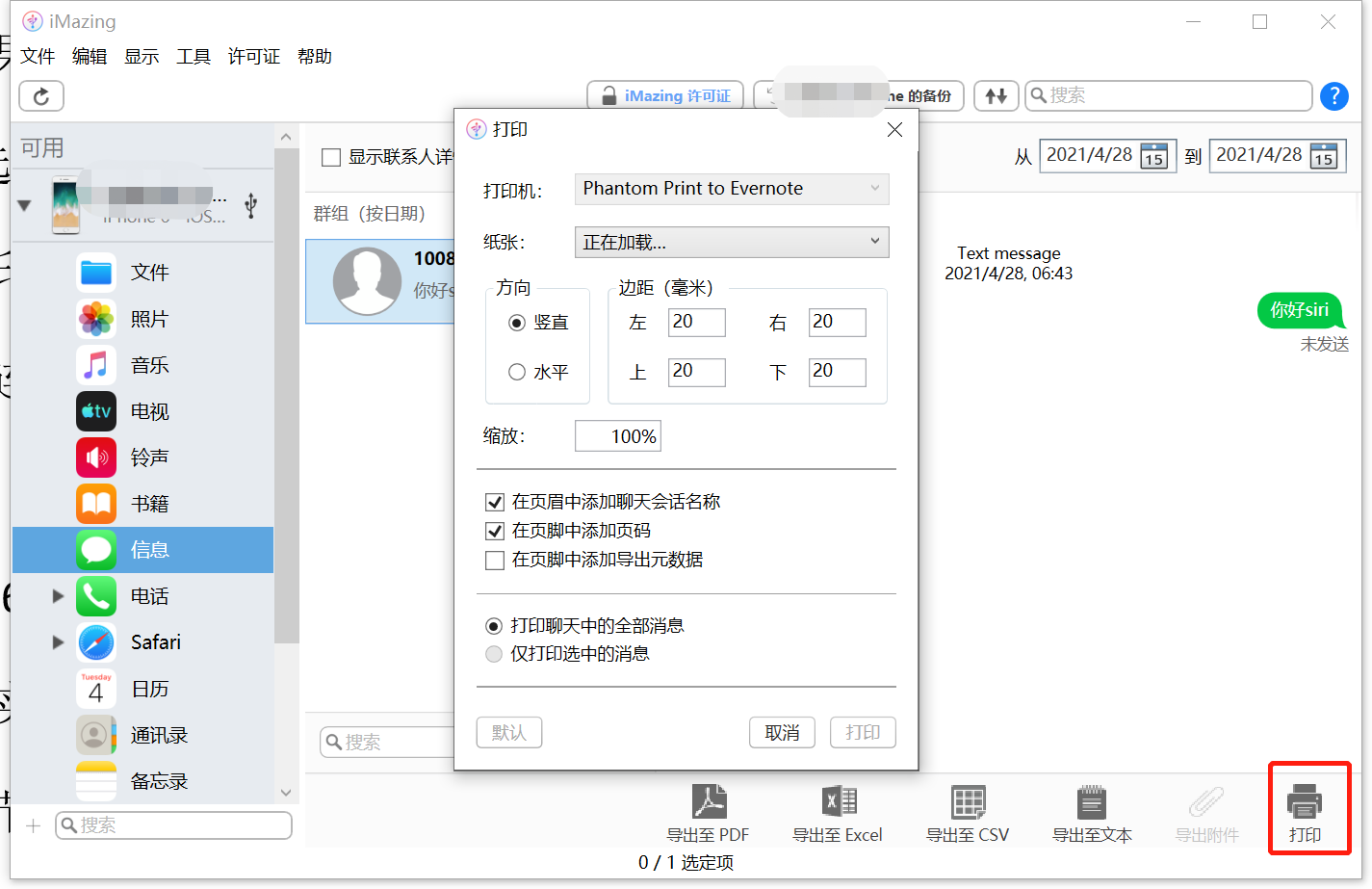1372x889 pixels.
Task: Select print all messages (打印聊天中的全部消息)
Action: tap(585, 626)
